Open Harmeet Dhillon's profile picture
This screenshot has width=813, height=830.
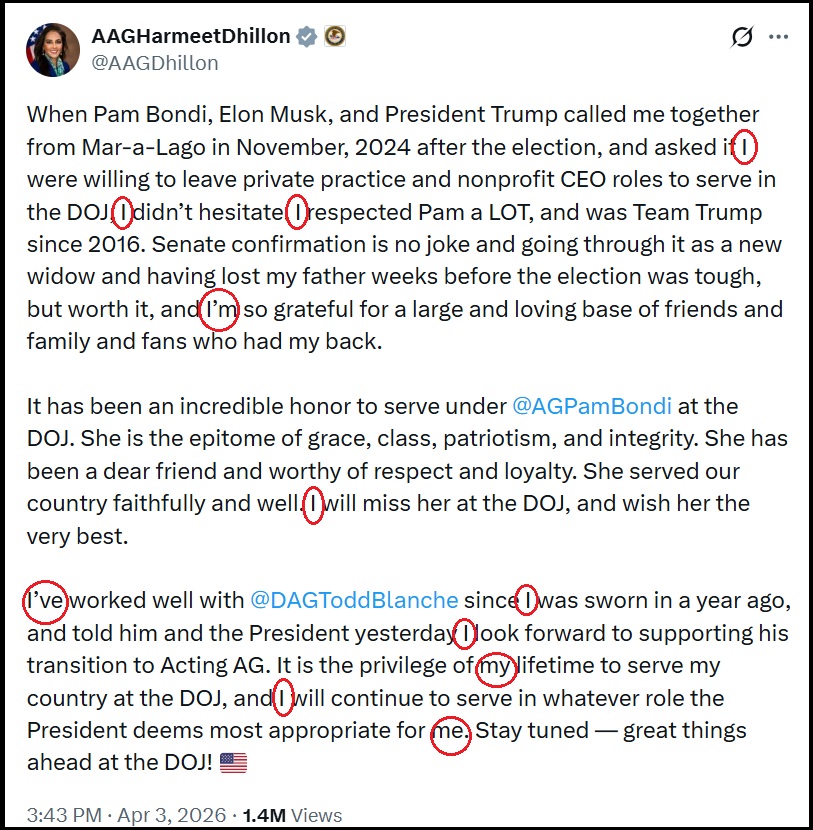(x=52, y=49)
